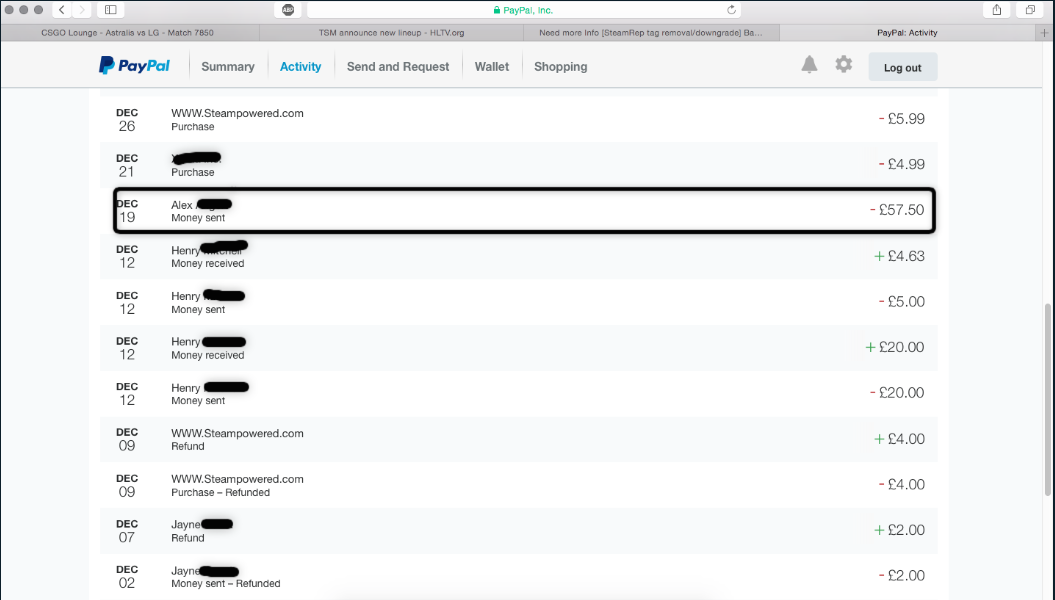This screenshot has height=600, width=1055.
Task: Open the settings gear in PayPal
Action: point(844,65)
